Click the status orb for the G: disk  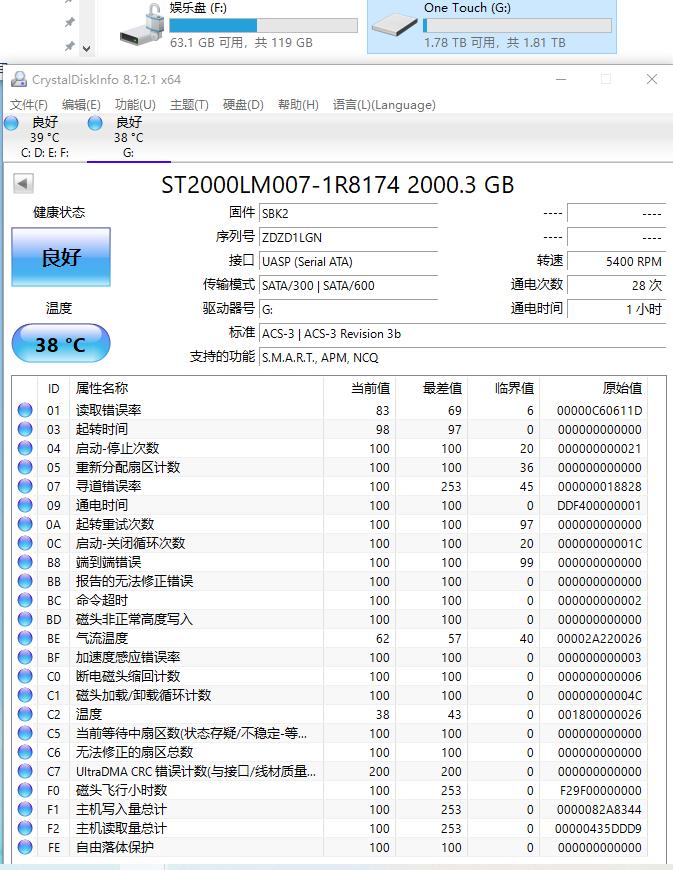coord(95,123)
